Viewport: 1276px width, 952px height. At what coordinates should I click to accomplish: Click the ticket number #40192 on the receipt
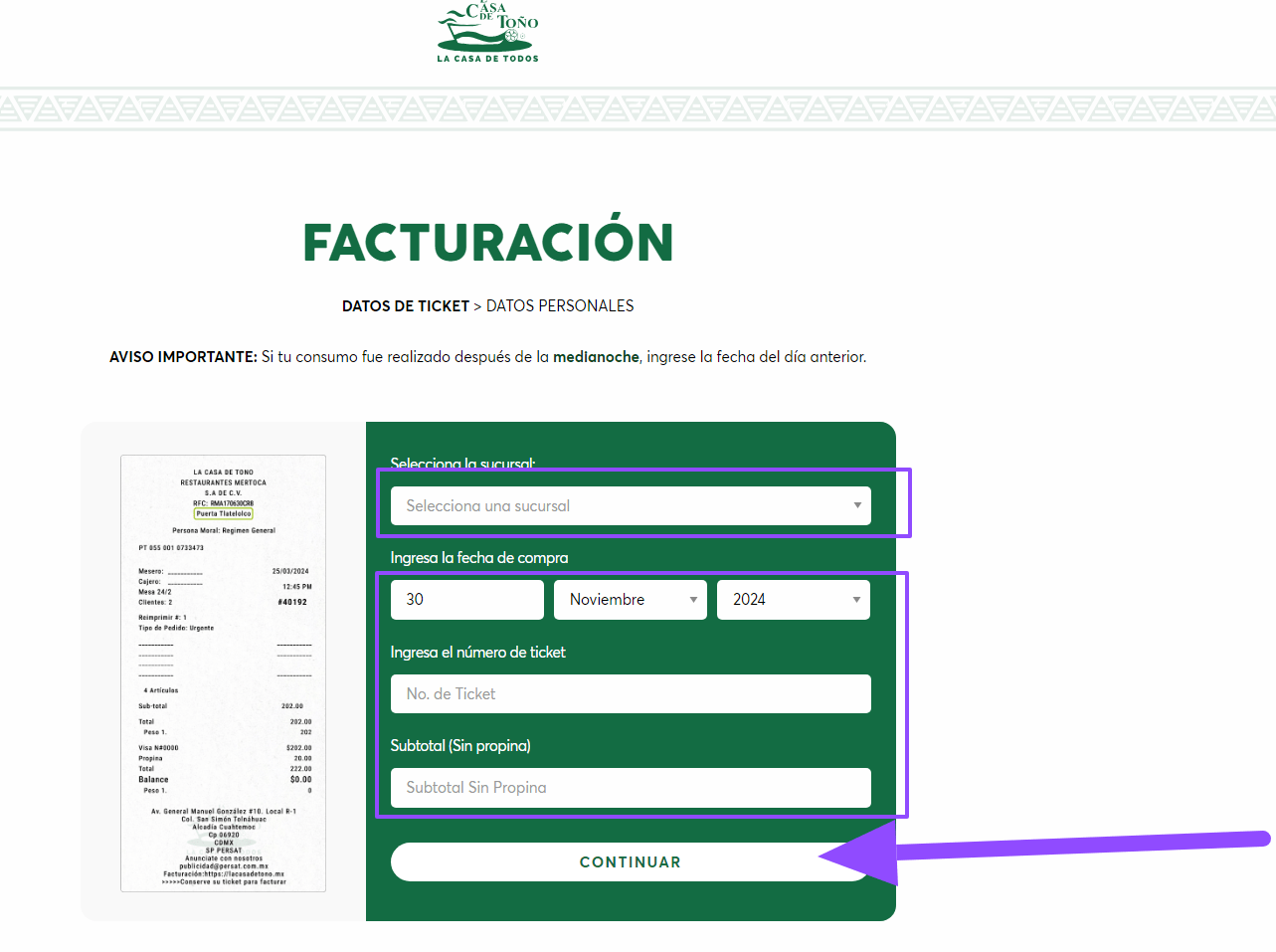pos(292,602)
